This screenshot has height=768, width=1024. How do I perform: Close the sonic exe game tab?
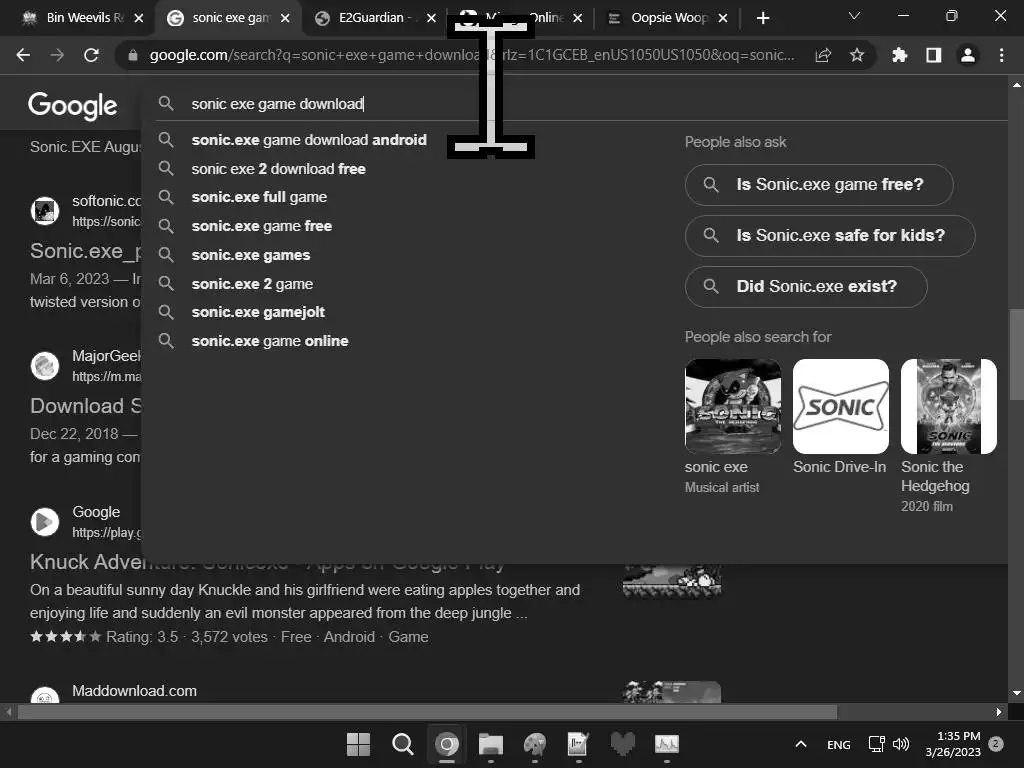tap(285, 18)
